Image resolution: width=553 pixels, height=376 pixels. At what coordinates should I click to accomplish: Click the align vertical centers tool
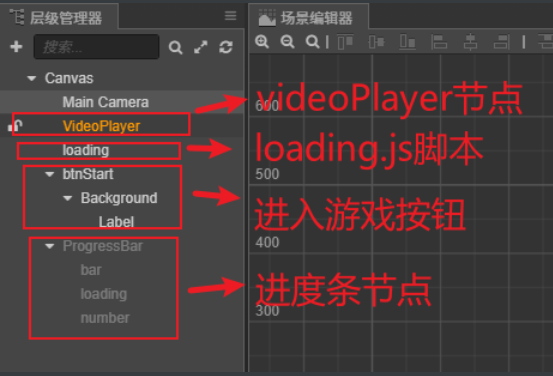tap(376, 42)
